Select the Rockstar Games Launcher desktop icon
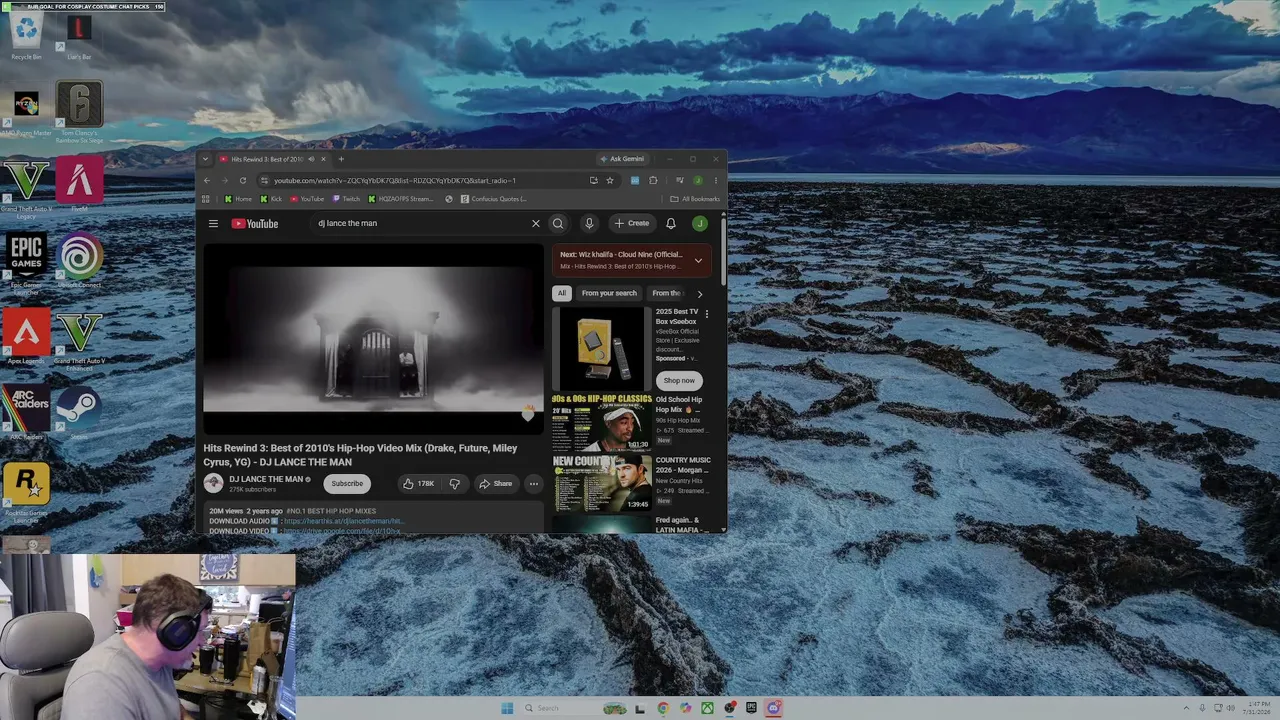This screenshot has height=720, width=1280. (x=27, y=490)
